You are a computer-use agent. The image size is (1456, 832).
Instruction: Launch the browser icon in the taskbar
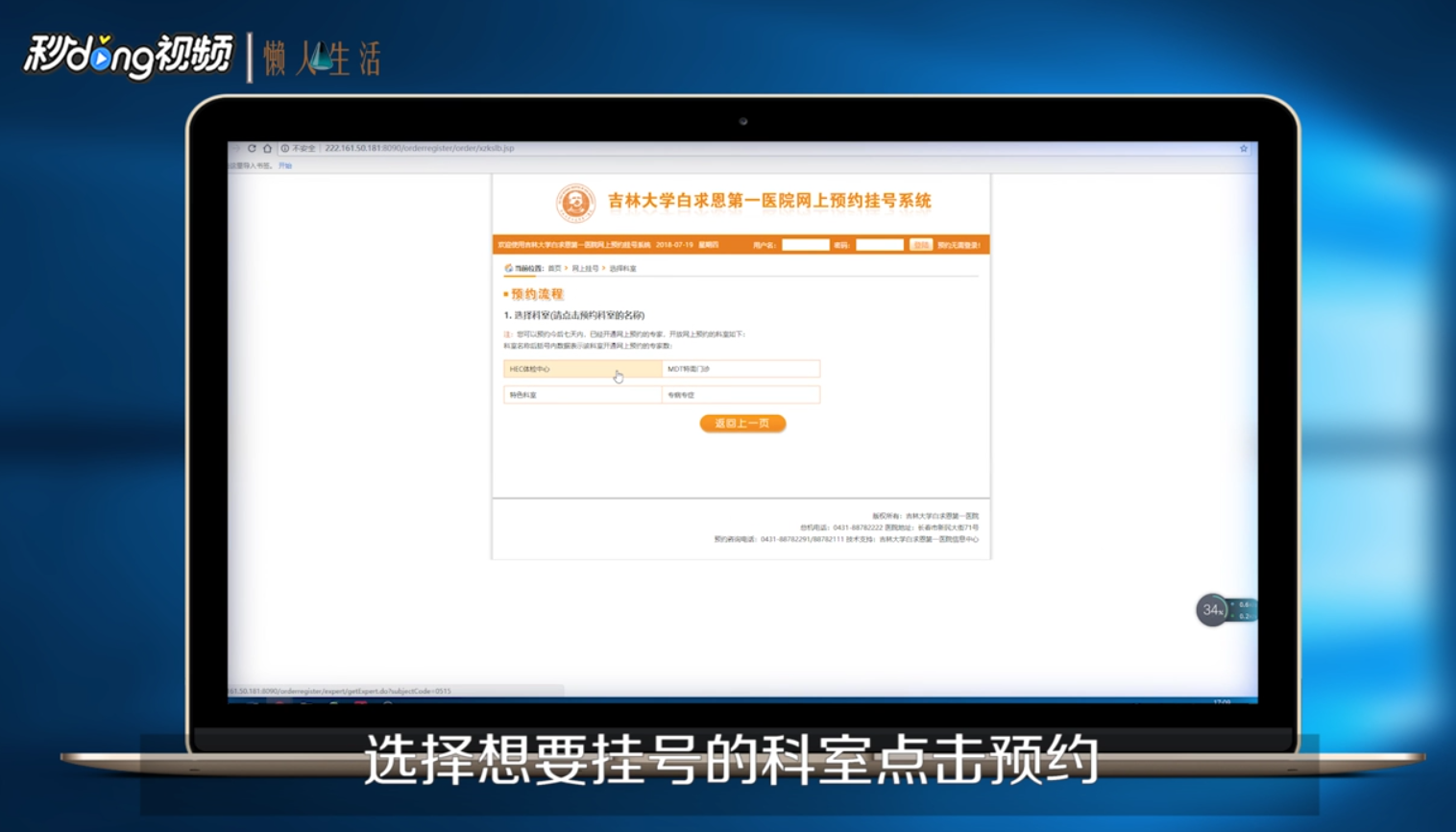[279, 704]
